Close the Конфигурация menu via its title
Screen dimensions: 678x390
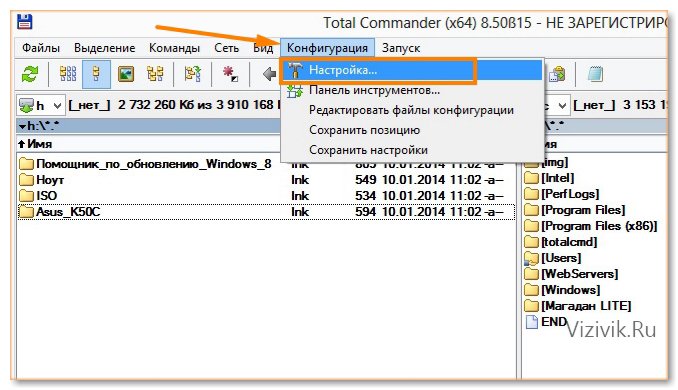point(327,48)
